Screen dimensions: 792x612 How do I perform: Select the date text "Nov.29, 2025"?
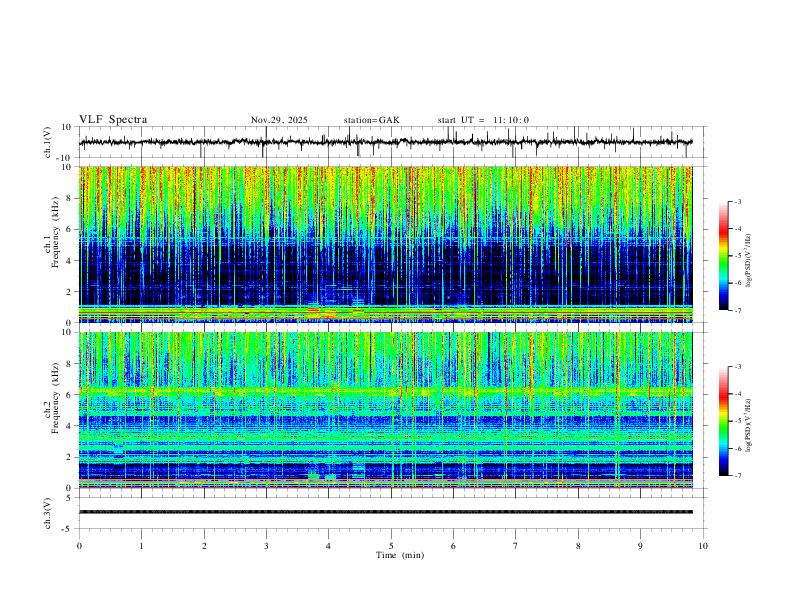pyautogui.click(x=279, y=120)
